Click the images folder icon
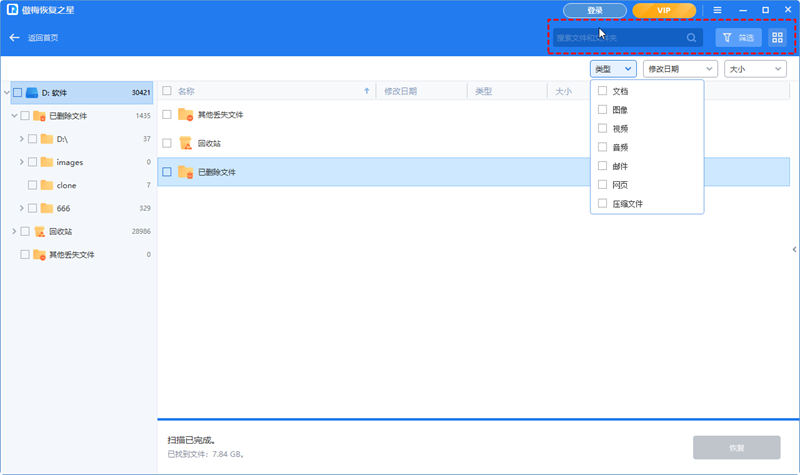Image resolution: width=800 pixels, height=475 pixels. (x=47, y=162)
